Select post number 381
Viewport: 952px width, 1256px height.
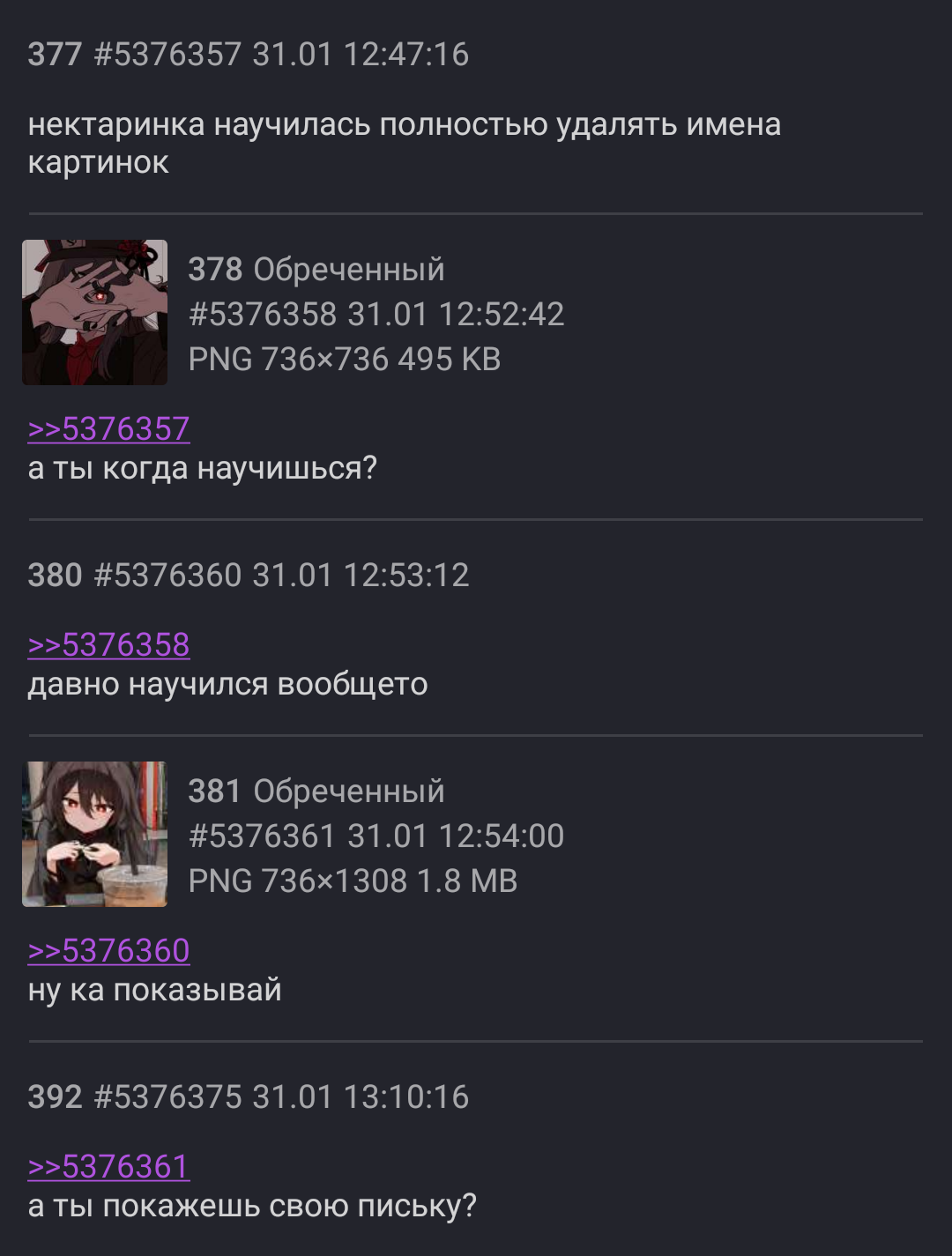tap(214, 792)
